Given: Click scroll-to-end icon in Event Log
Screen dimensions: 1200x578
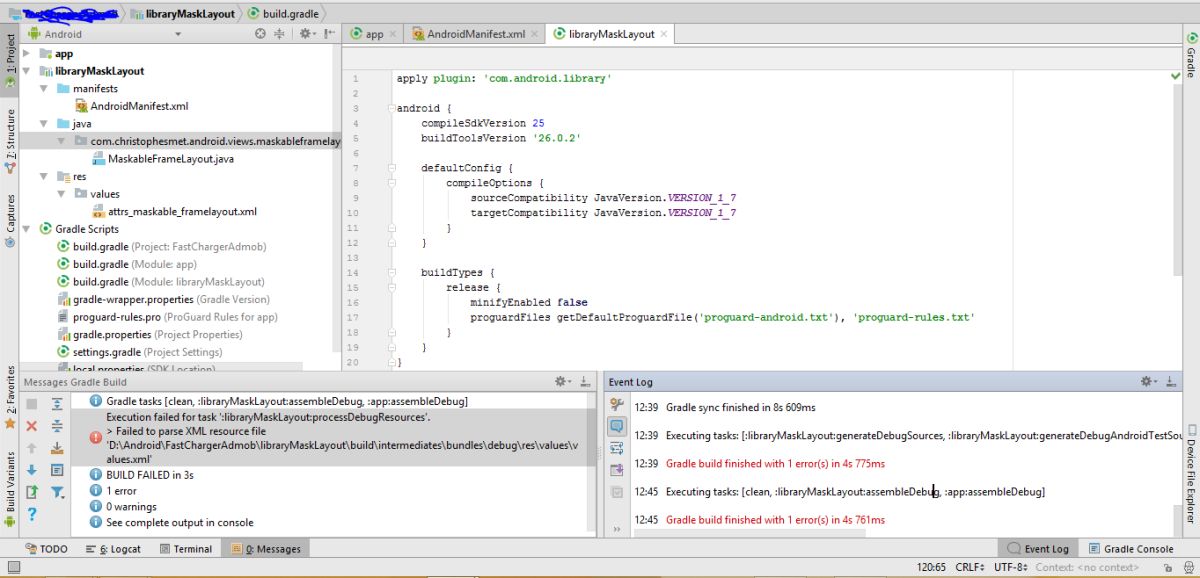Looking at the screenshot, I should pos(617,470).
